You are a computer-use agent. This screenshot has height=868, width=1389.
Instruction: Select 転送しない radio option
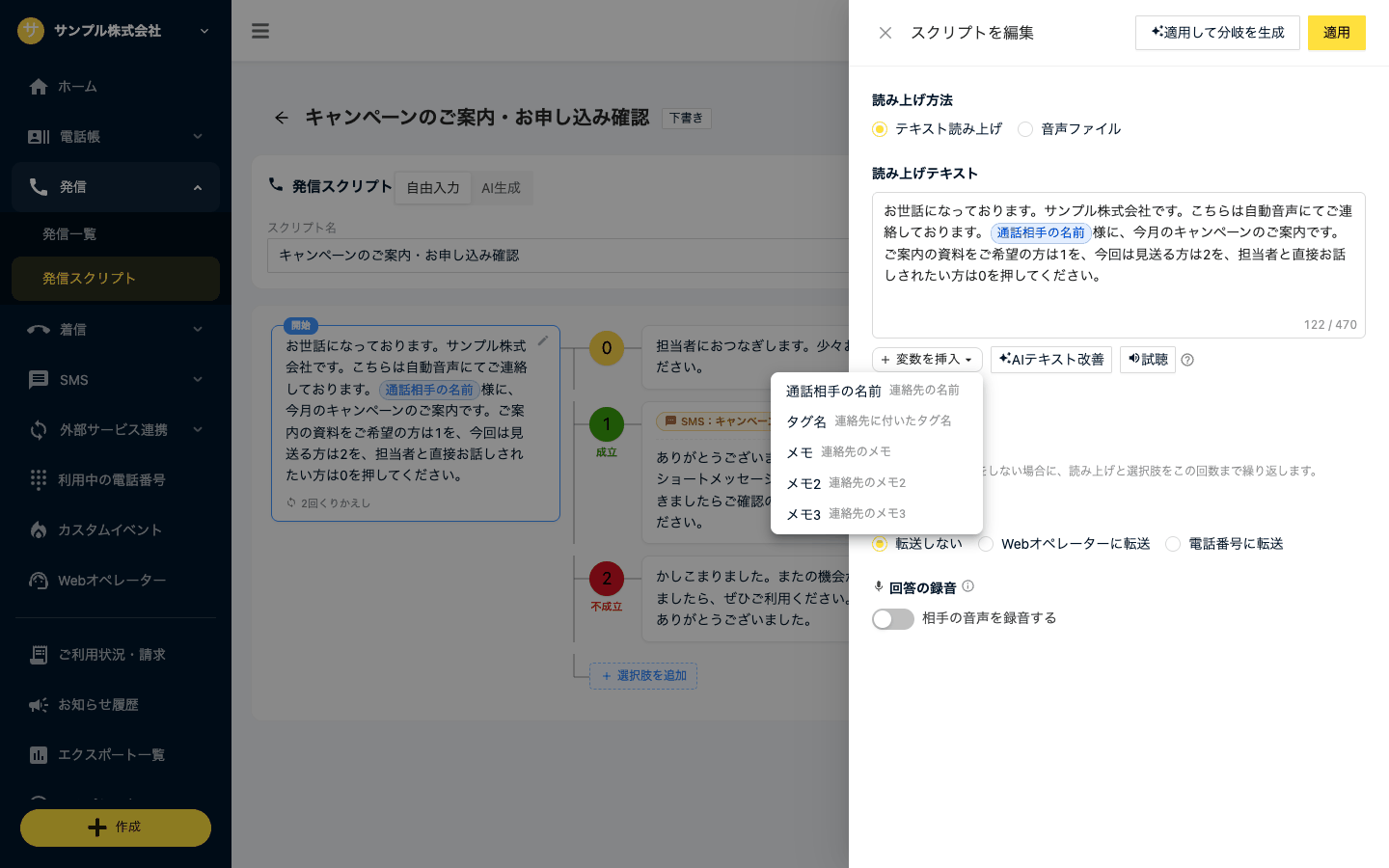879,544
